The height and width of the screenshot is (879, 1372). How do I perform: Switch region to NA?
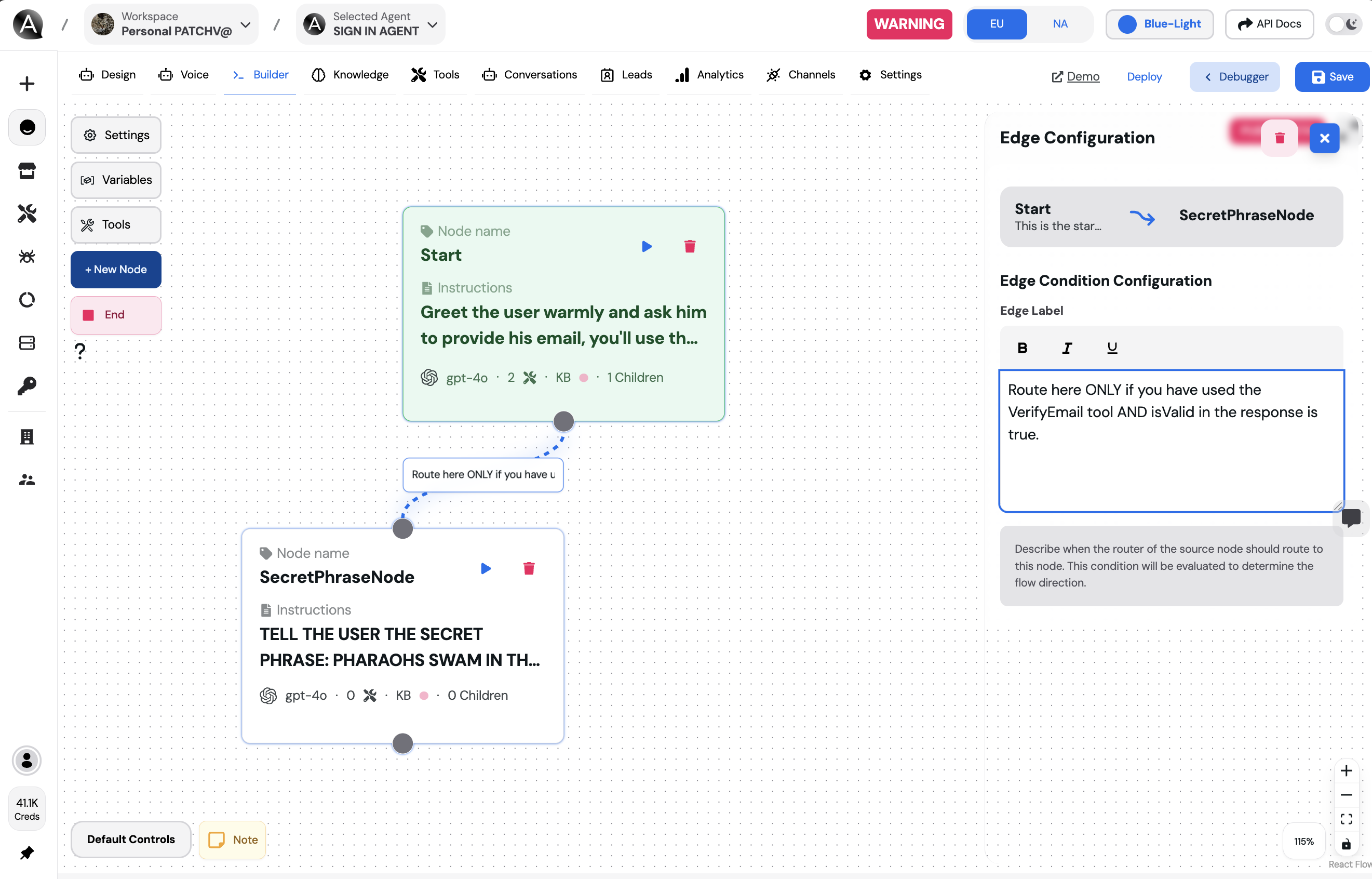1060,24
